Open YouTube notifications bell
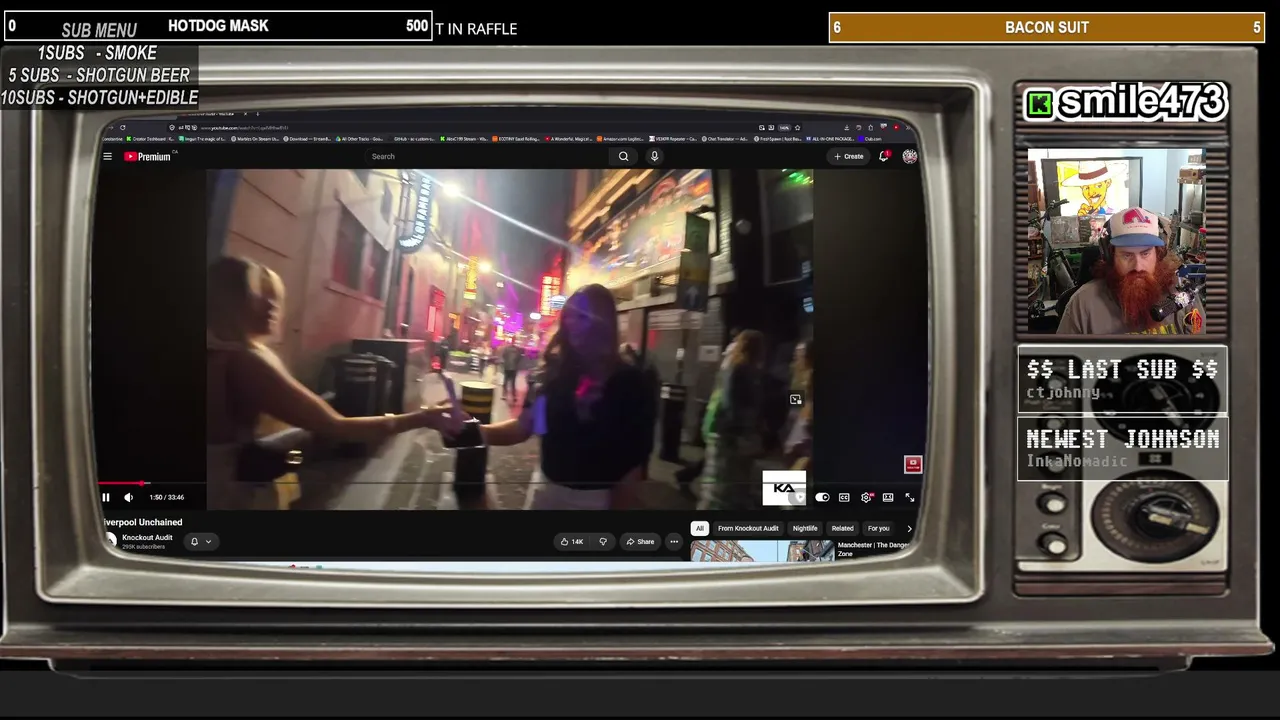Screen dimensions: 1280x720 coord(884,156)
